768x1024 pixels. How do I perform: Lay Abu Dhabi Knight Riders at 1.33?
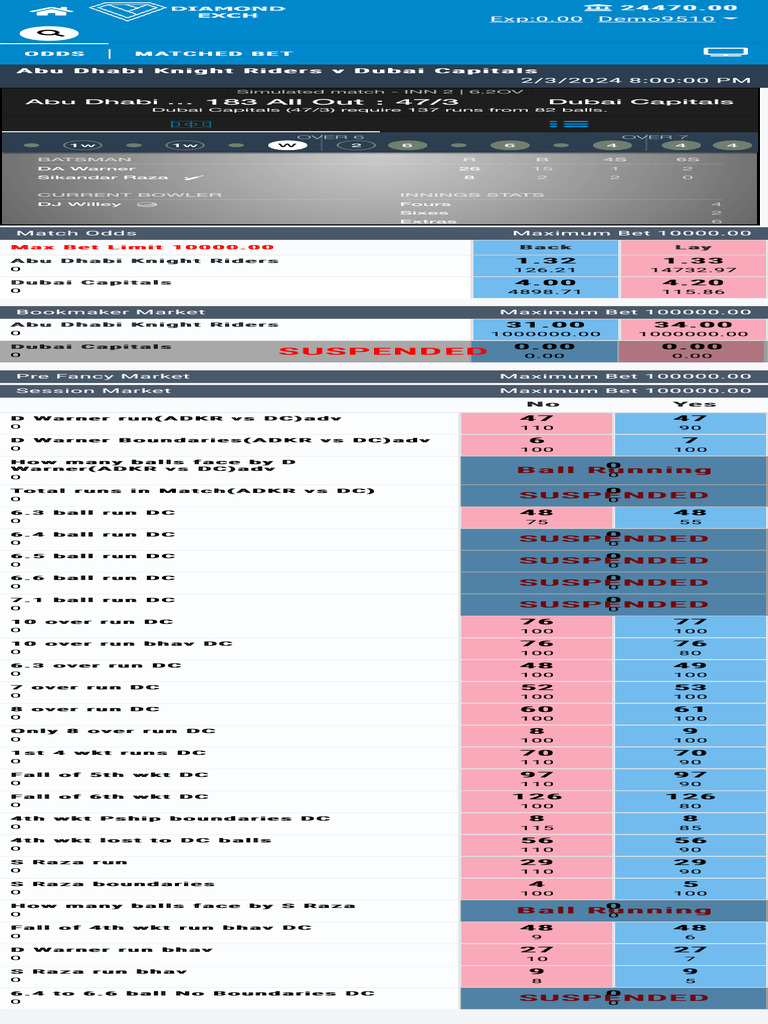(x=693, y=264)
